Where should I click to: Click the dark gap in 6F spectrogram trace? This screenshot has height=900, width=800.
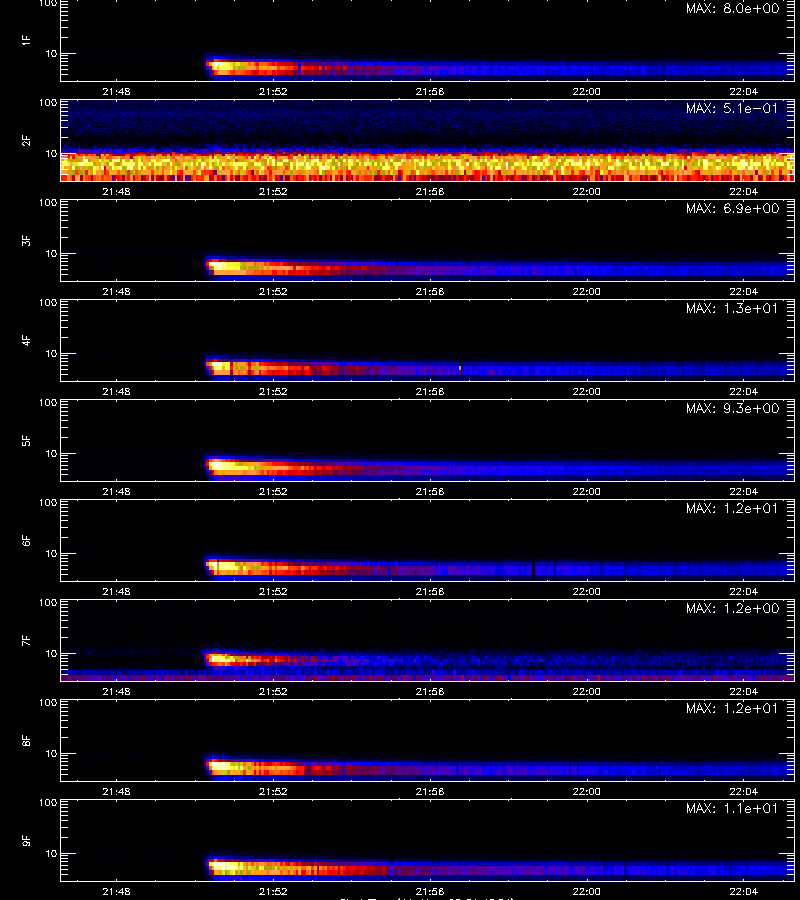[534, 569]
